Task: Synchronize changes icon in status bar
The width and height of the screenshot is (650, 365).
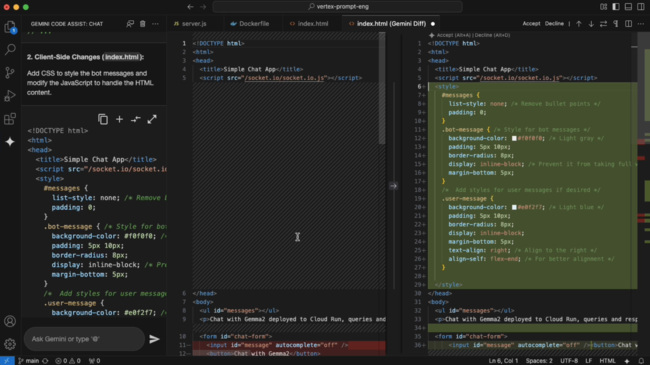Action: coord(46,361)
